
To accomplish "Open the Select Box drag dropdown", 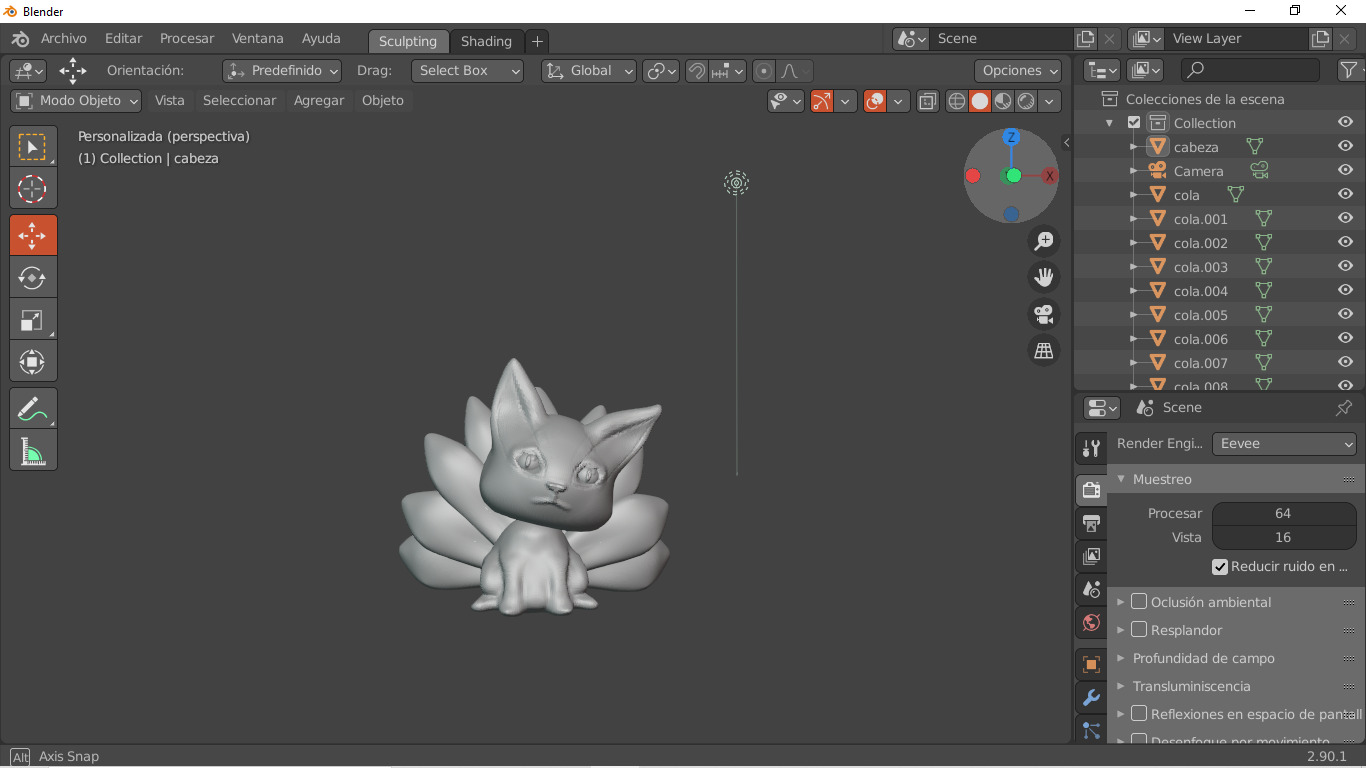I will (x=467, y=71).
